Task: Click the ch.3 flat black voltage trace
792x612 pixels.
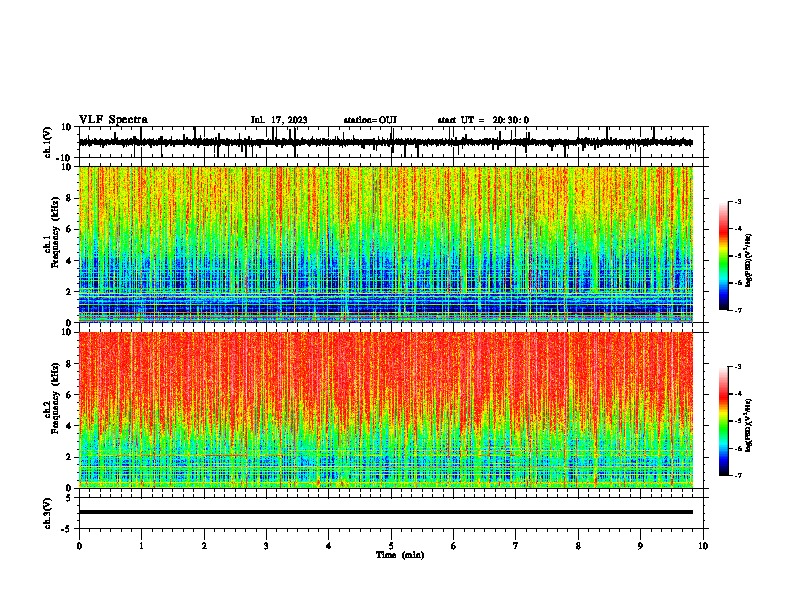Action: (385, 512)
